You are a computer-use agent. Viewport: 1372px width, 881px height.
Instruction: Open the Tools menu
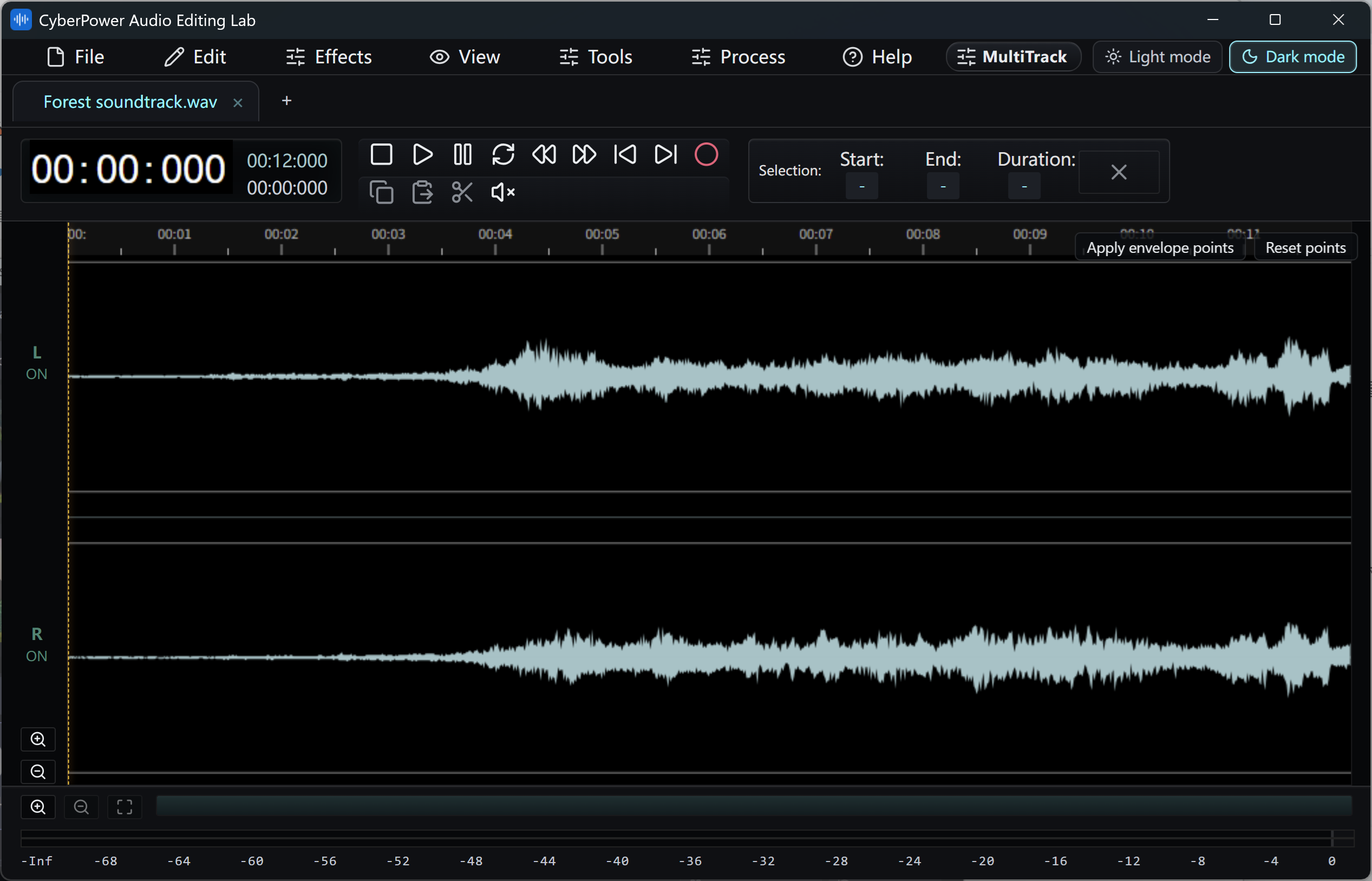(596, 57)
